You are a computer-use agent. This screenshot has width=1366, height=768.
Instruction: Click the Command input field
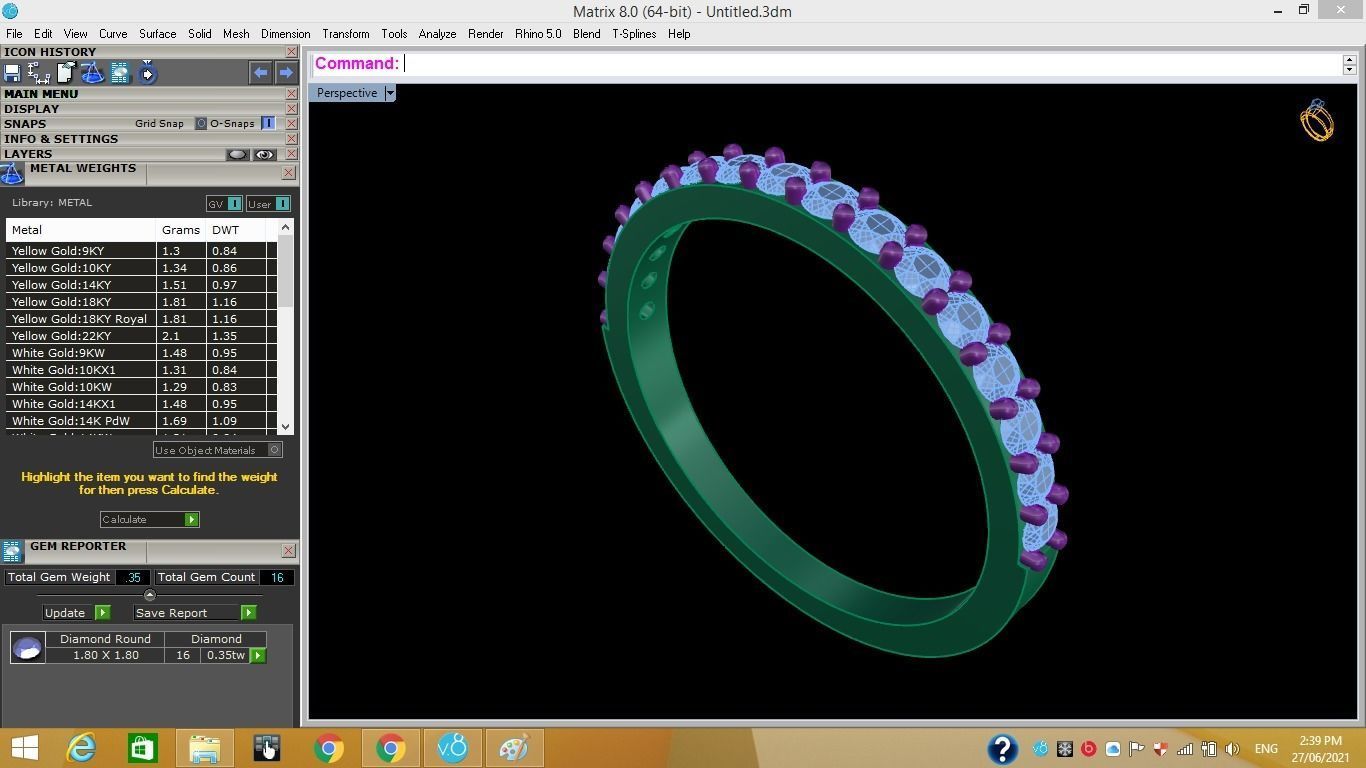872,64
